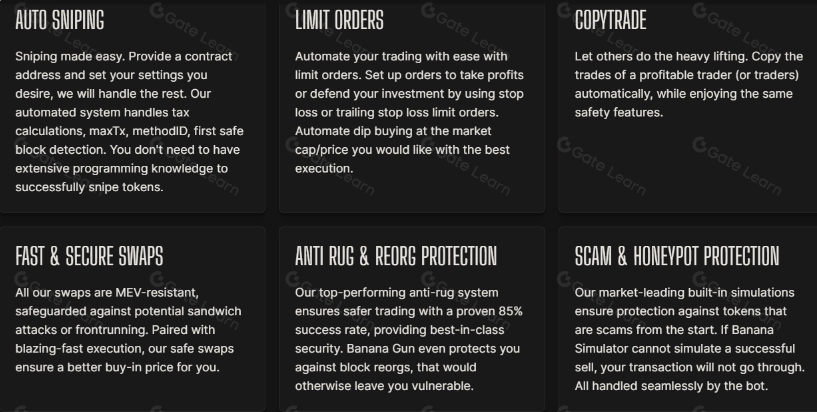Click the Auto Sniping heading

click(x=59, y=20)
